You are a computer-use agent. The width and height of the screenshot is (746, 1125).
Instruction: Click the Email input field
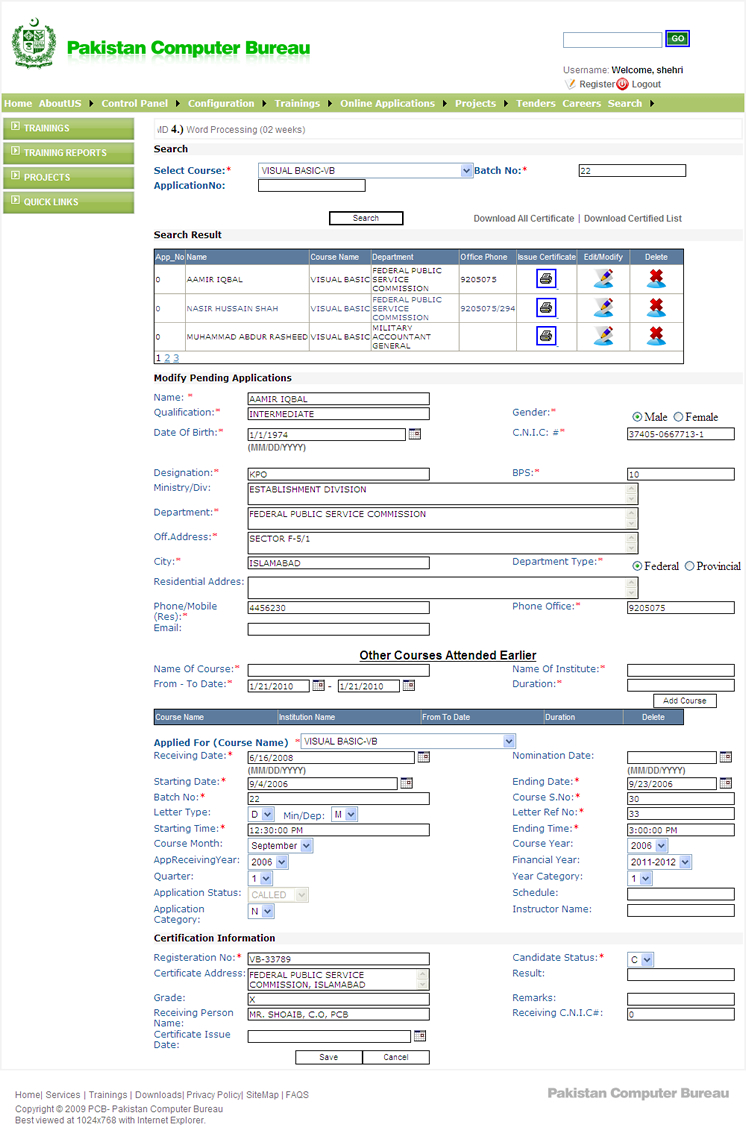339,629
